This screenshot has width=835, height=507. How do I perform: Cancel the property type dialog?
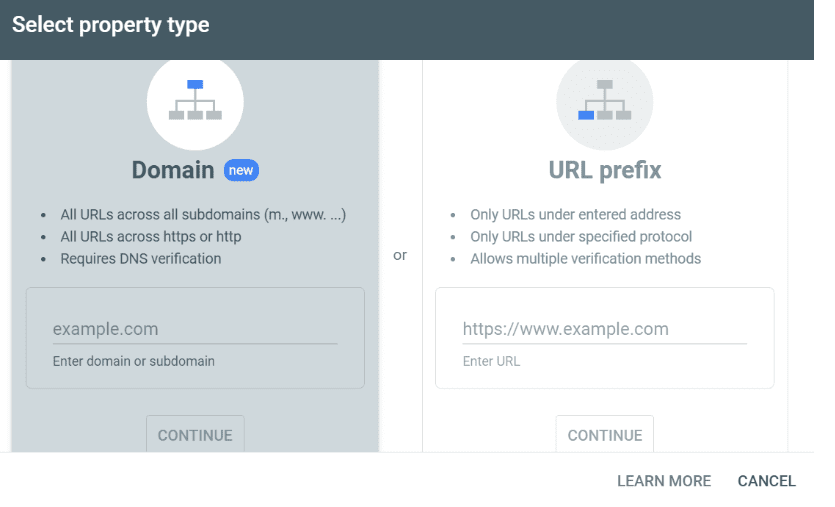767,481
